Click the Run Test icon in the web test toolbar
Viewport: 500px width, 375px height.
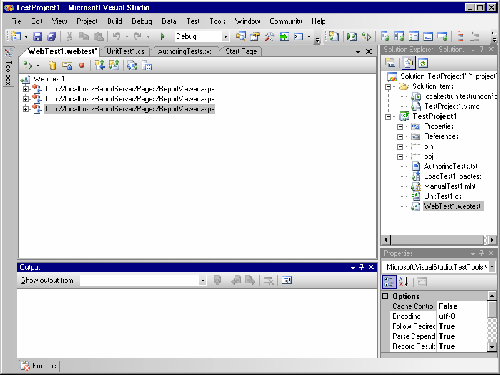pyautogui.click(x=28, y=66)
